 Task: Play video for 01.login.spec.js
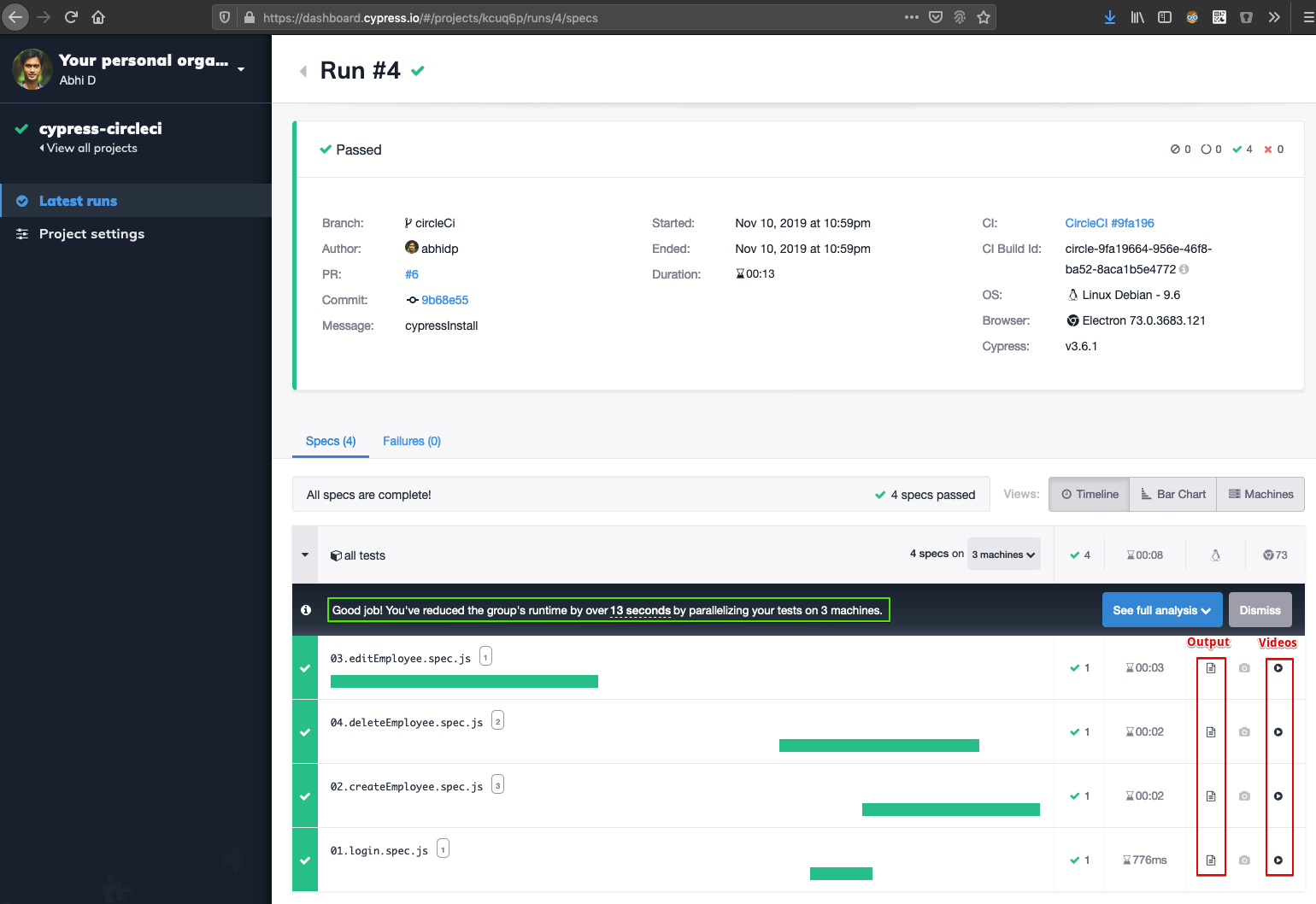(1278, 860)
